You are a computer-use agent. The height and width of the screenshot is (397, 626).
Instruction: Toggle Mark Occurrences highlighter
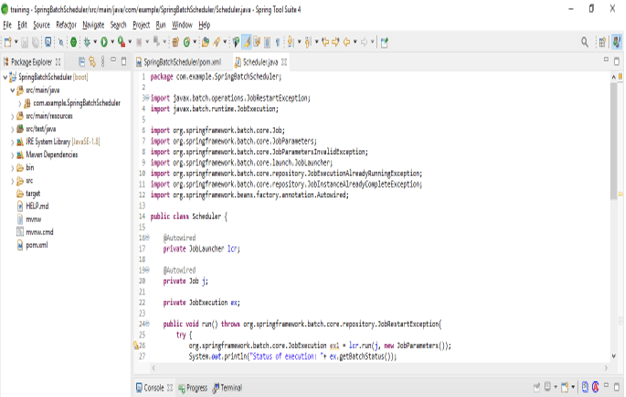coord(247,42)
